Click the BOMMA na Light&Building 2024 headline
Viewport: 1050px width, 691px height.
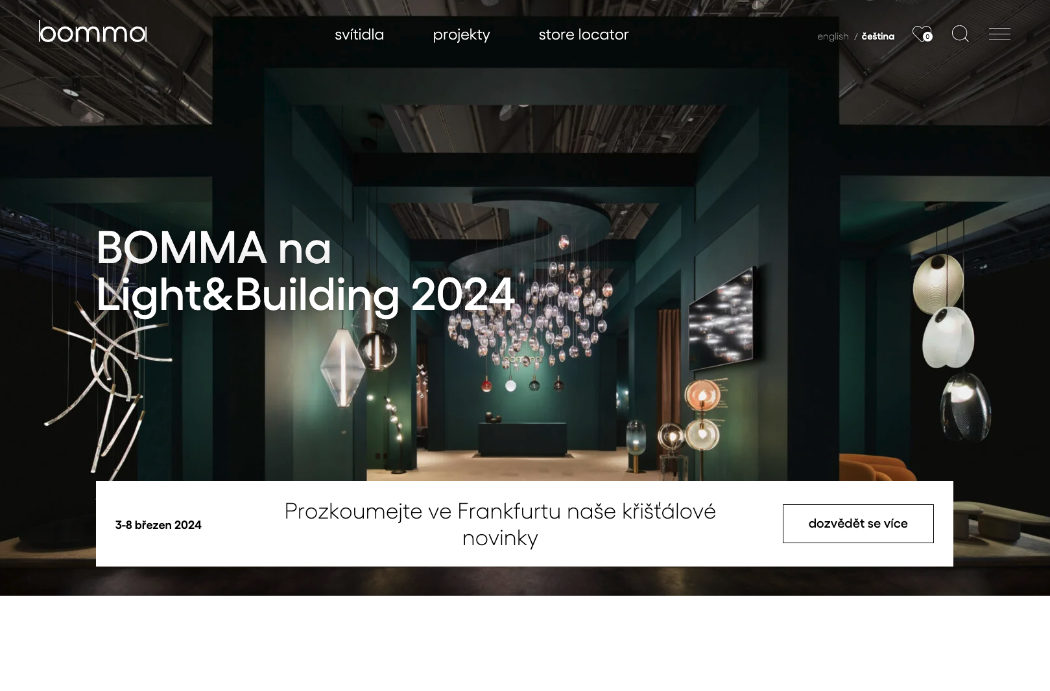pyautogui.click(x=305, y=271)
